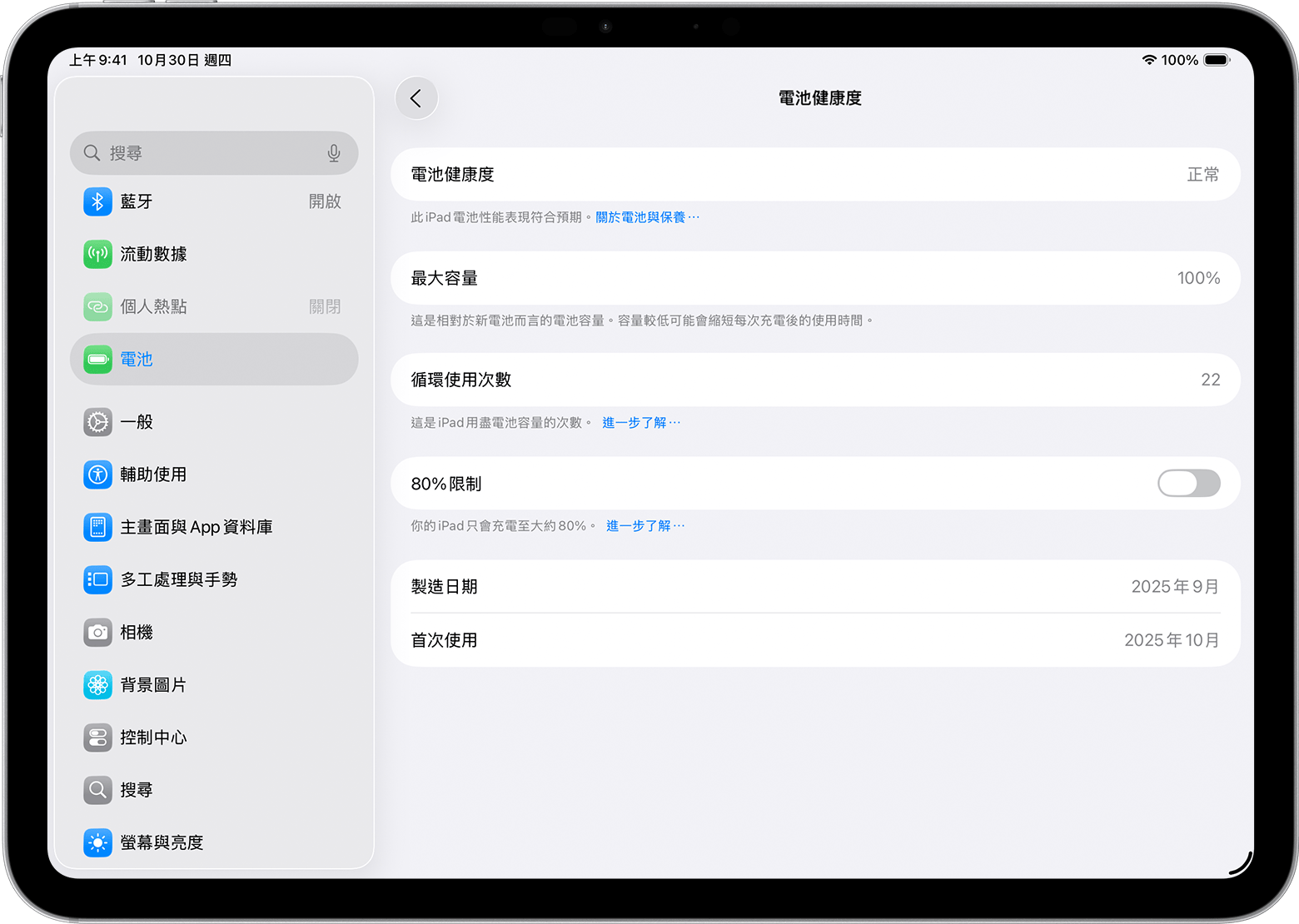Tap the 主畫面與 App 資料庫 icon
Viewport: 1299px width, 924px height.
97,527
